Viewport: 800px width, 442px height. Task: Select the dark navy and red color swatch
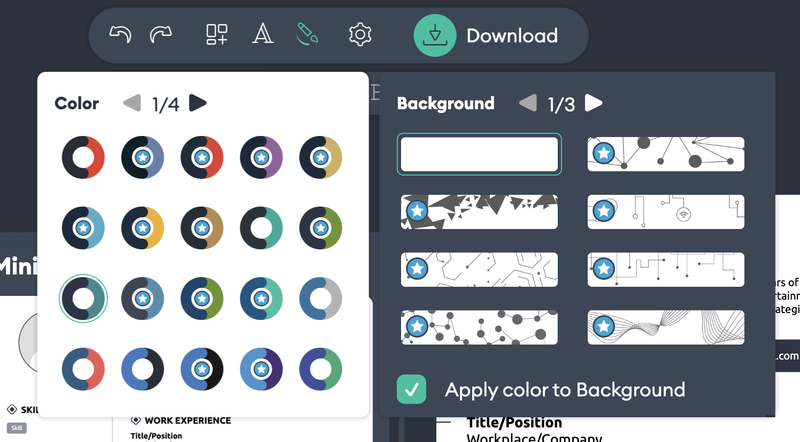pyautogui.click(x=83, y=158)
